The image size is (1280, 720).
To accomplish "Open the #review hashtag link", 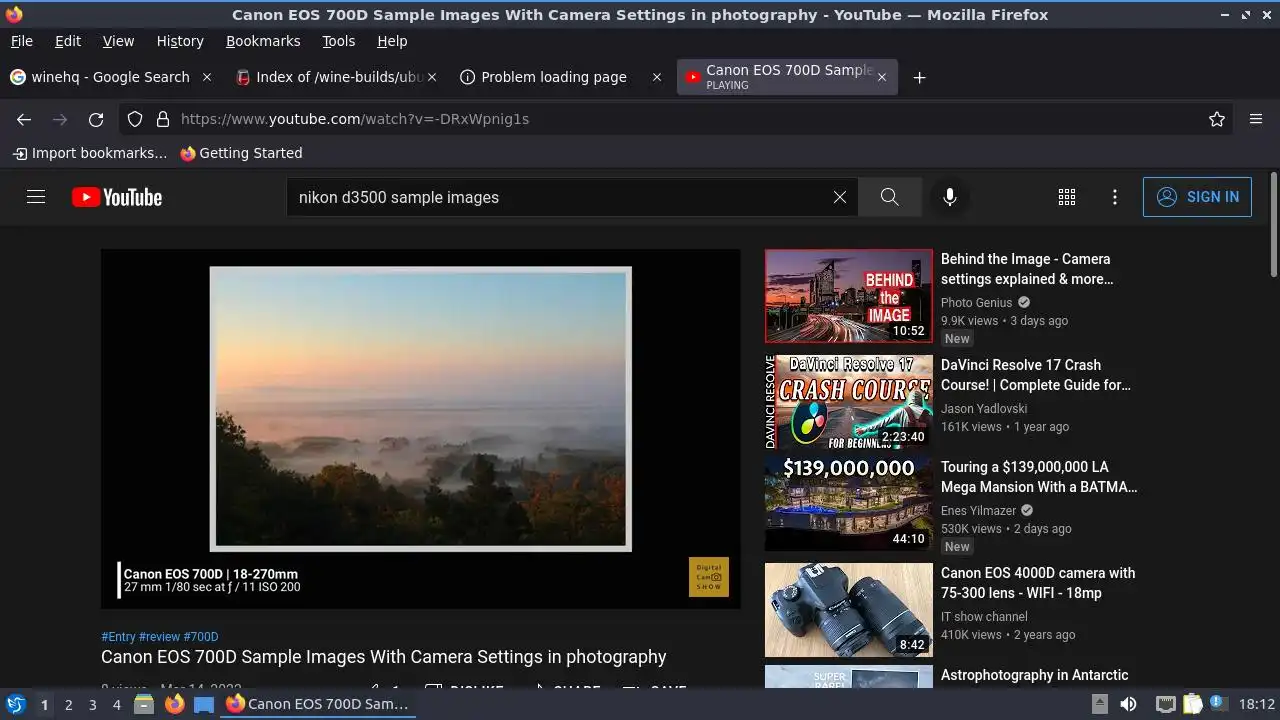I will tap(159, 637).
